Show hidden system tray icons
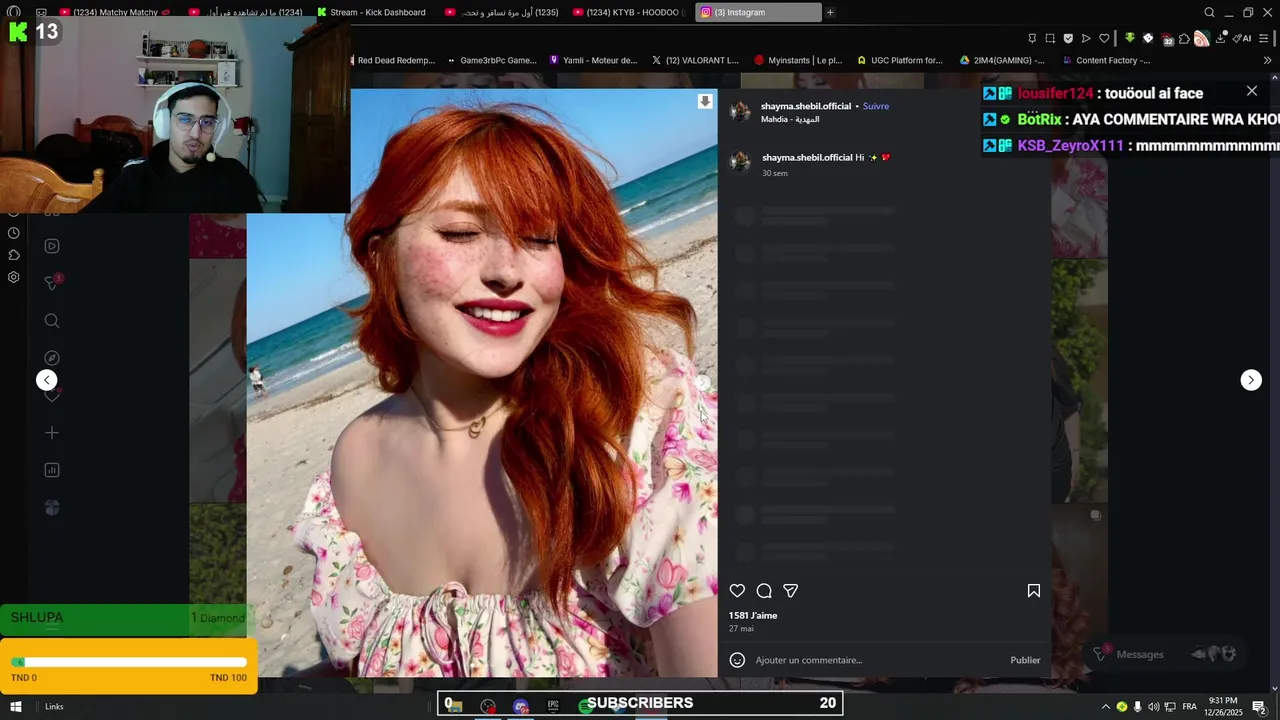1280x720 pixels. pyautogui.click(x=1105, y=706)
